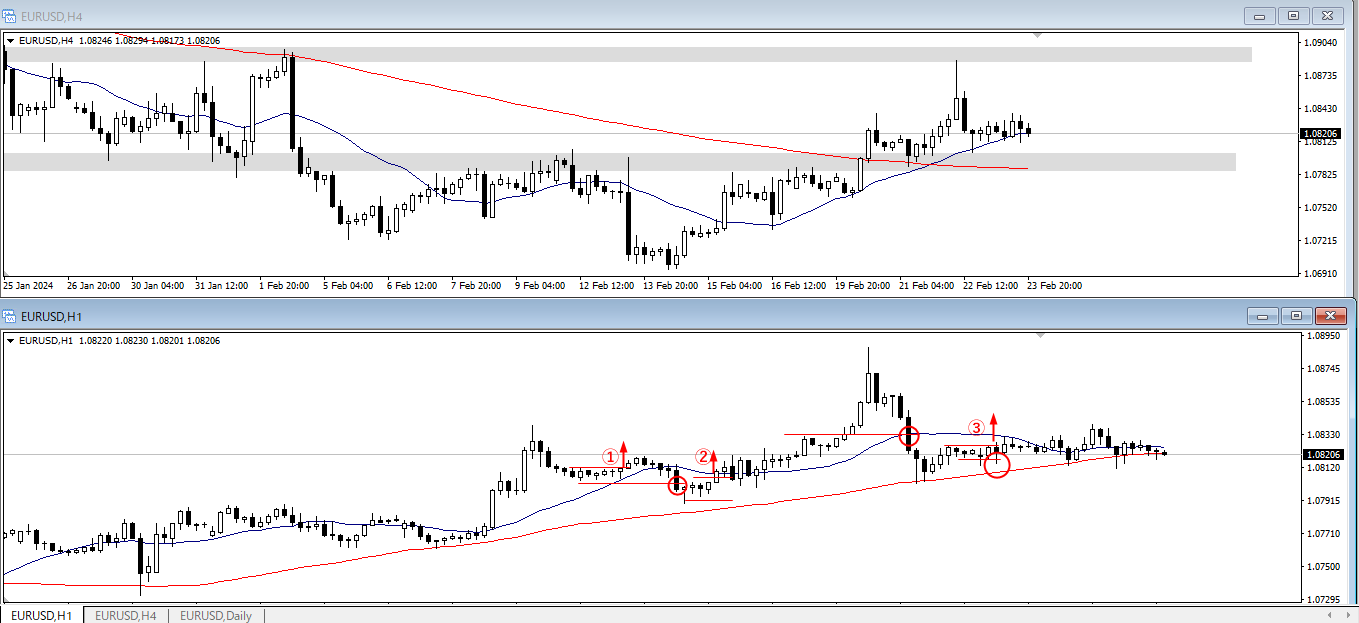Open the EURUSD,H4 one-click trading arrow
The width and height of the screenshot is (1359, 623).
(11, 41)
